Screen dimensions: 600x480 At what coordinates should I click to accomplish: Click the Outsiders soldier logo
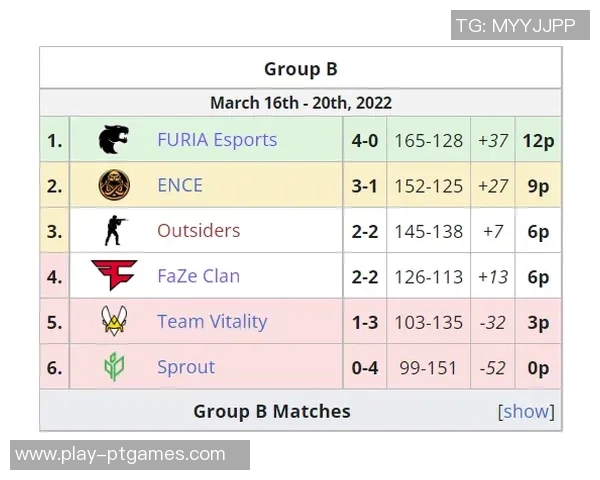point(113,231)
